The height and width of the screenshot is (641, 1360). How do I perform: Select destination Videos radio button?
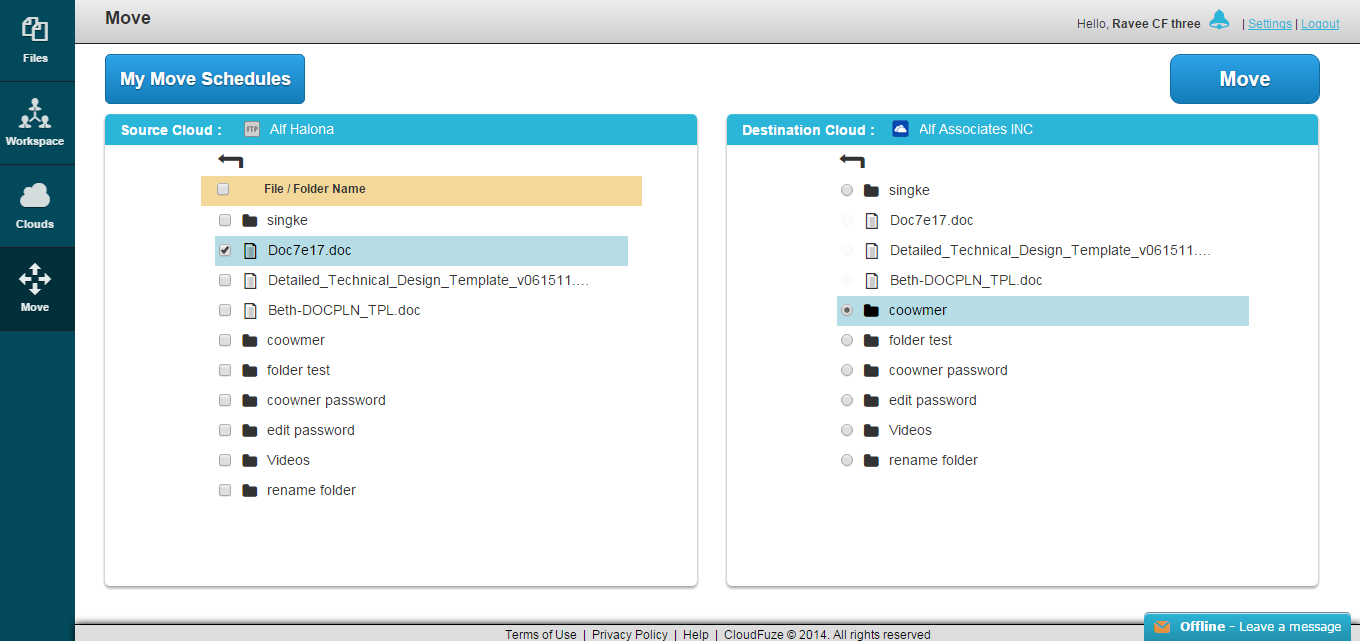pos(847,430)
